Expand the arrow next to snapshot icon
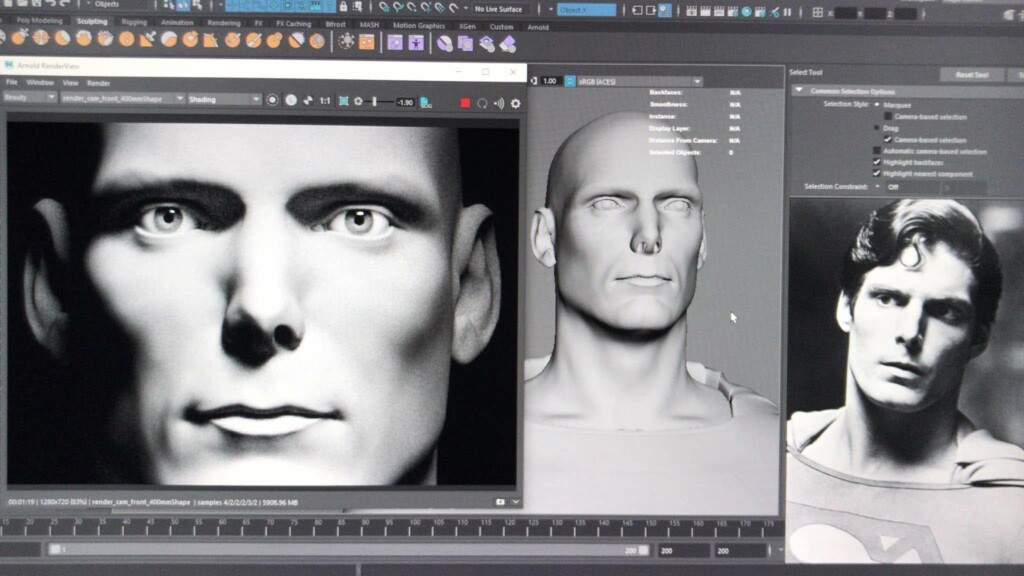This screenshot has height=576, width=1024. point(515,502)
